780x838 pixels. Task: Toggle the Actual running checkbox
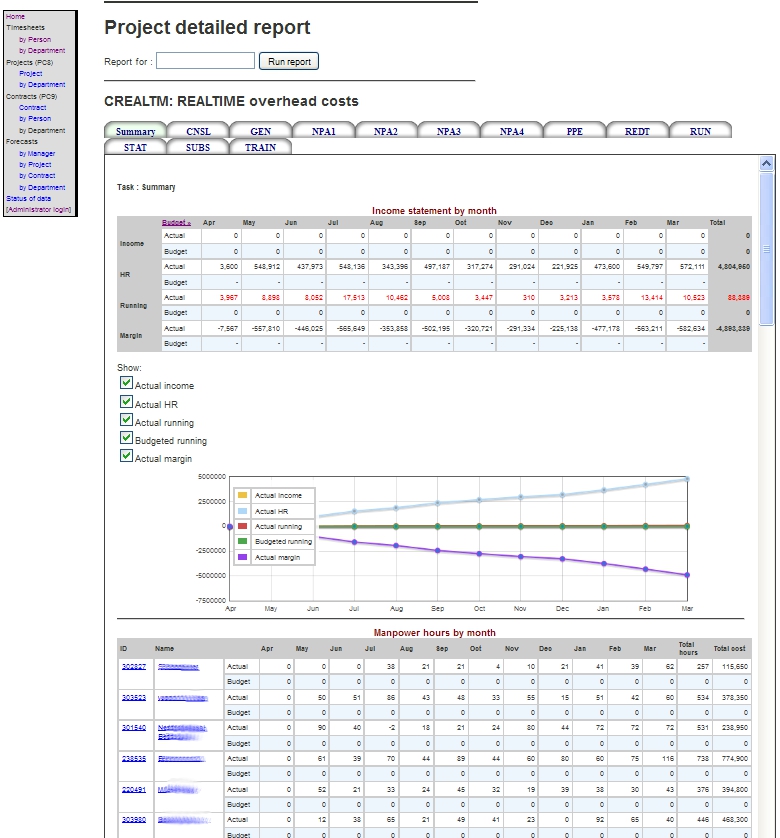pyautogui.click(x=126, y=420)
